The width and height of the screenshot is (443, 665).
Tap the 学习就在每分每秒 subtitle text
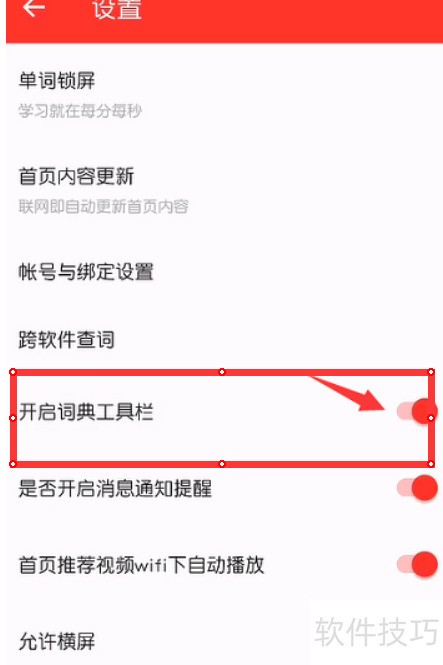(80, 111)
